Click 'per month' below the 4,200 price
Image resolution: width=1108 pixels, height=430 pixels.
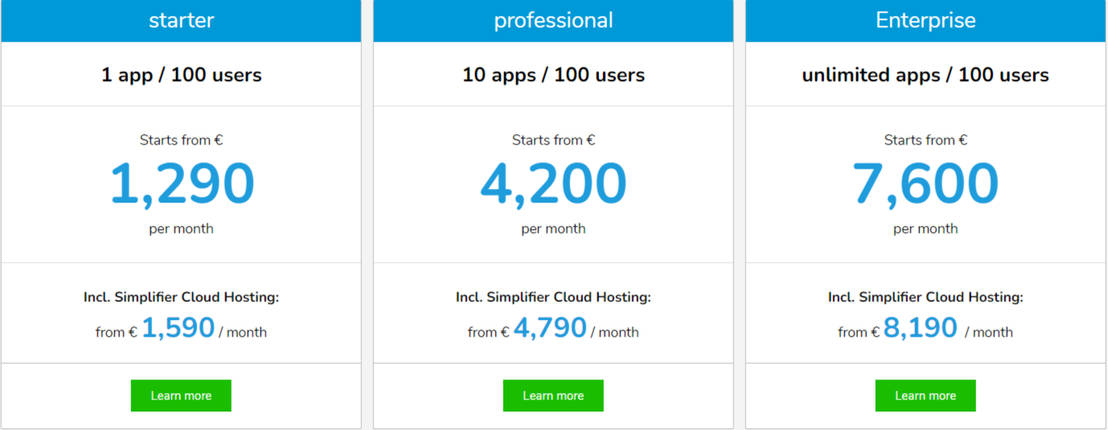pos(553,229)
